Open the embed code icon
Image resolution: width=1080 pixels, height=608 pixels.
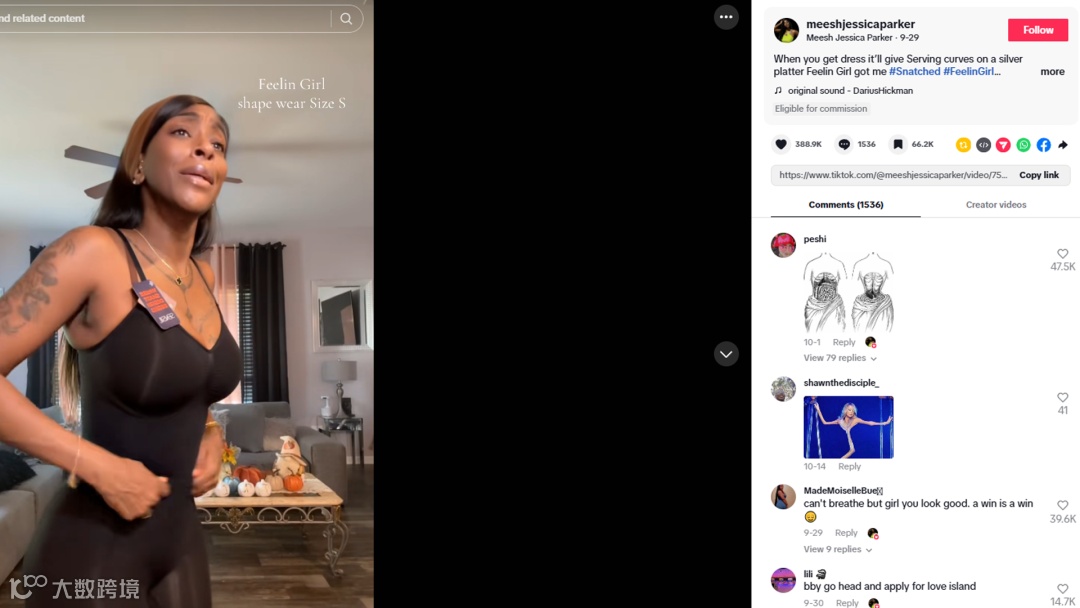[x=984, y=145]
